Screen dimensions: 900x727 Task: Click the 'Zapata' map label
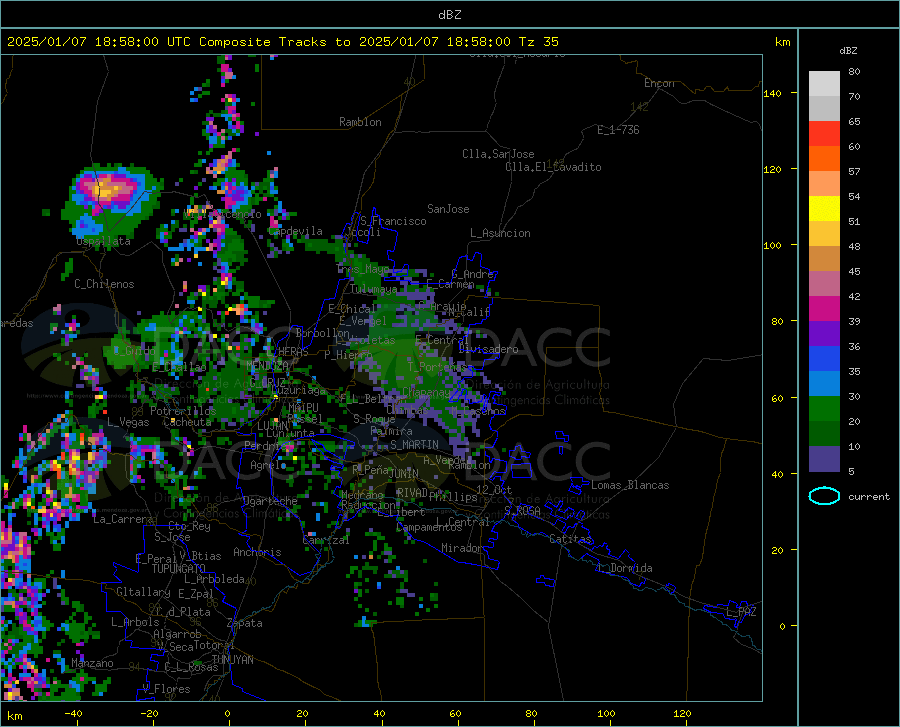point(245,623)
